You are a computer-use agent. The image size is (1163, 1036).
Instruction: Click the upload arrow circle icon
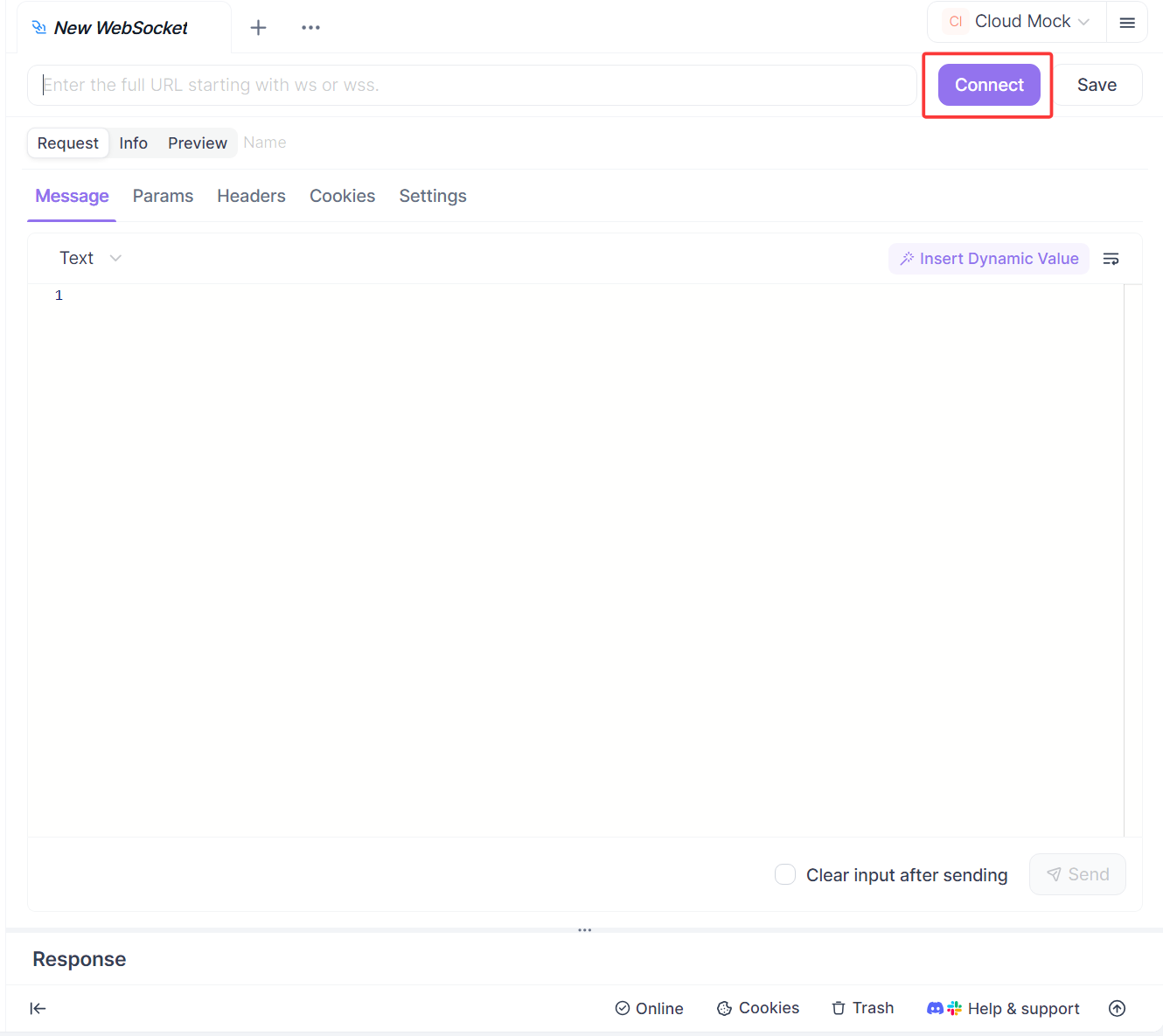tap(1117, 1008)
